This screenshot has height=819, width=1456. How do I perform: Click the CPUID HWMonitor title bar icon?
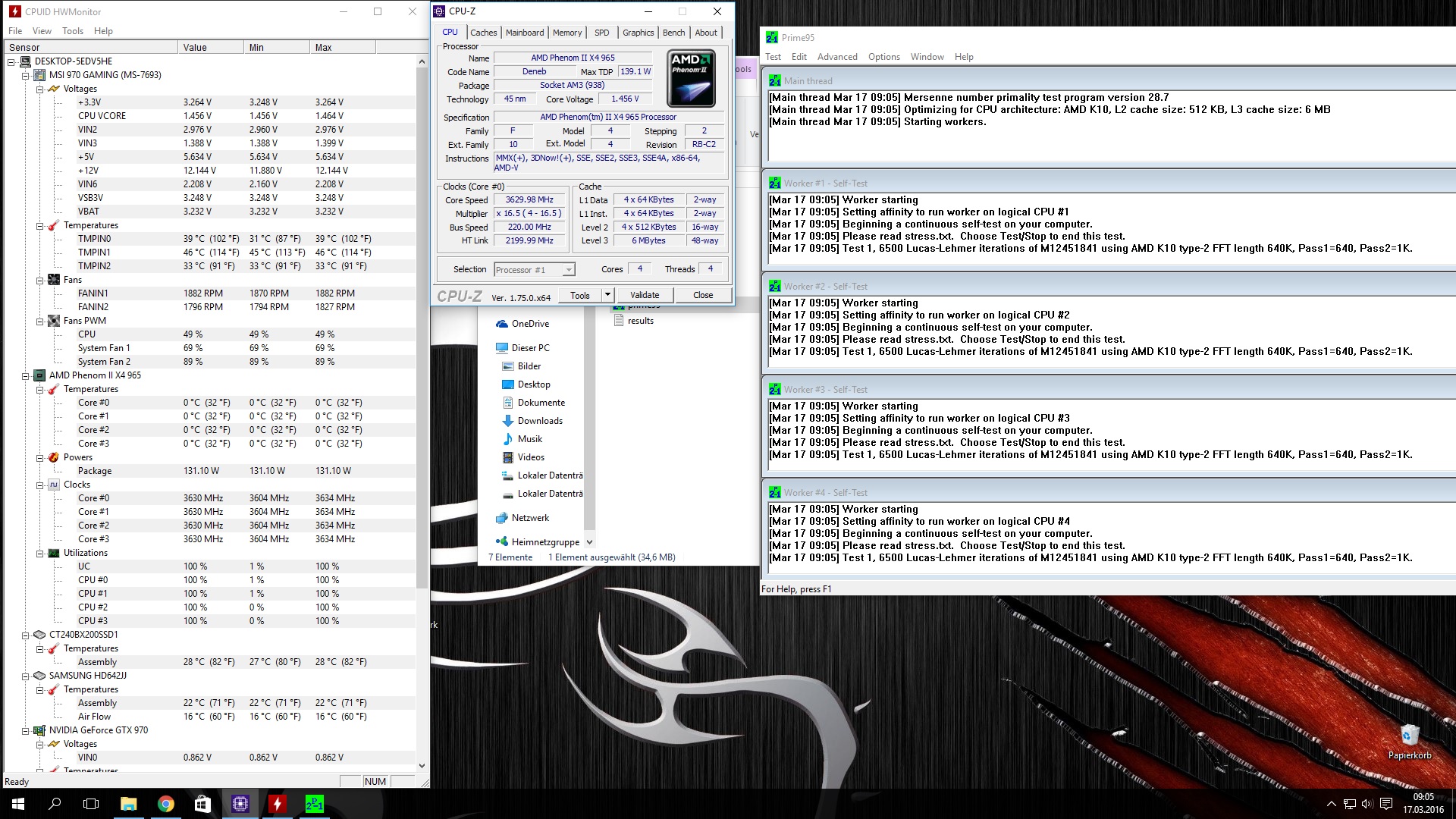click(x=14, y=11)
